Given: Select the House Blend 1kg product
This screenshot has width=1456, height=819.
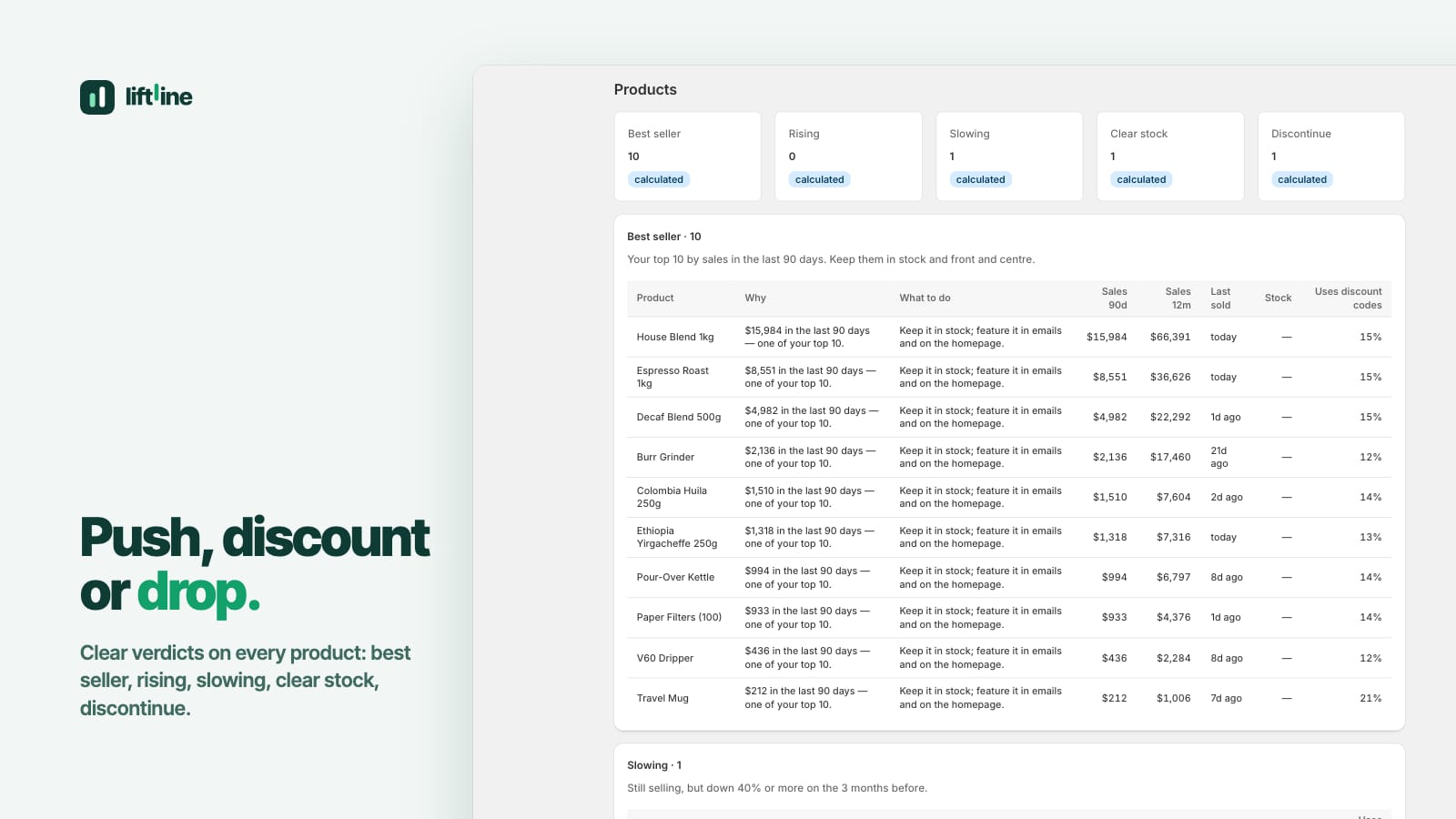Looking at the screenshot, I should tap(675, 337).
